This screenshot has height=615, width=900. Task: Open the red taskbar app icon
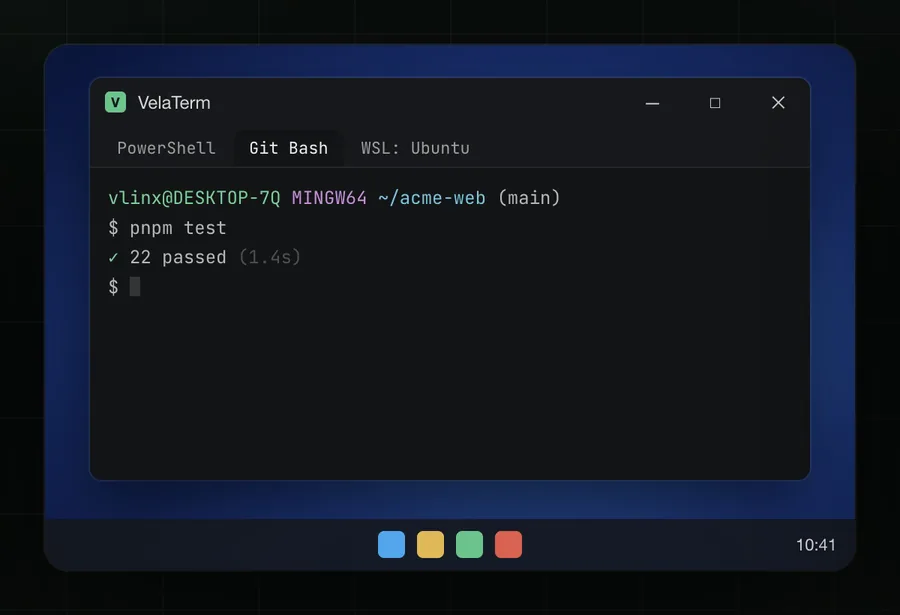pyautogui.click(x=509, y=544)
